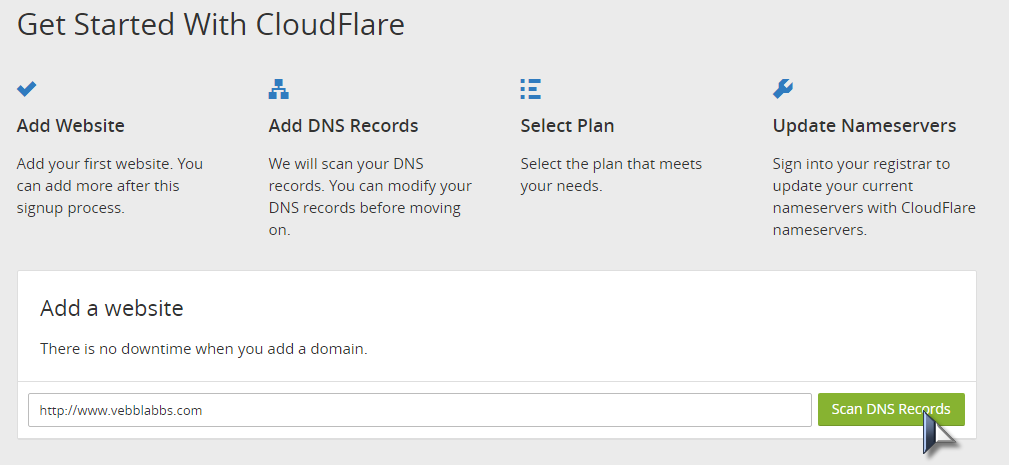Click the We will scan your DNS description
This screenshot has width=1009, height=465.
point(370,197)
